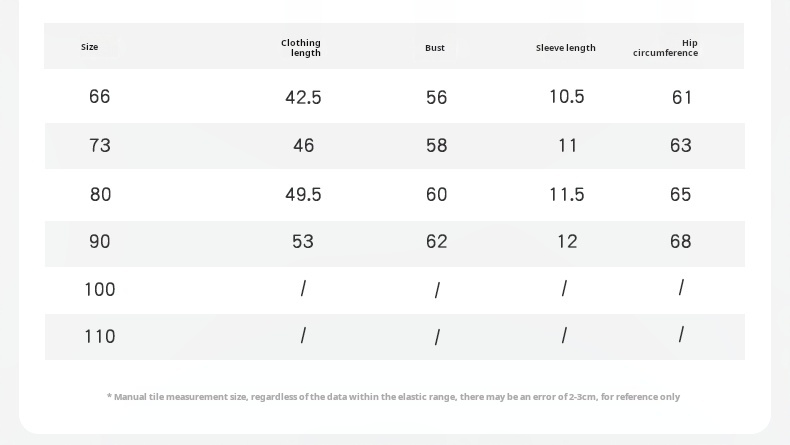
Task: Click size 66 in the Size column
Action: pos(100,97)
